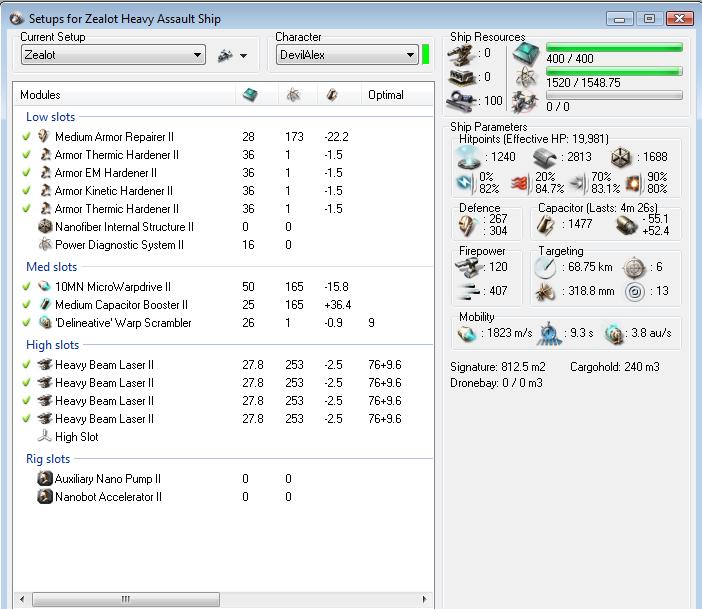Click the powergrid column header icon
This screenshot has width=702, height=609.
[x=293, y=94]
